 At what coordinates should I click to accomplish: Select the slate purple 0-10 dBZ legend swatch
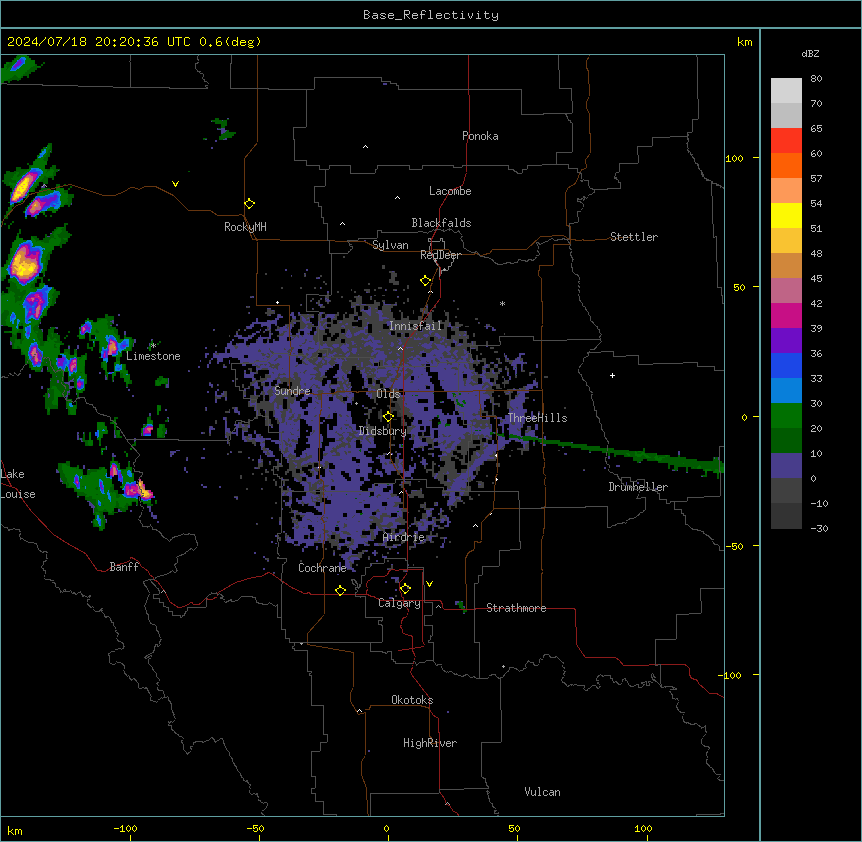(x=786, y=466)
